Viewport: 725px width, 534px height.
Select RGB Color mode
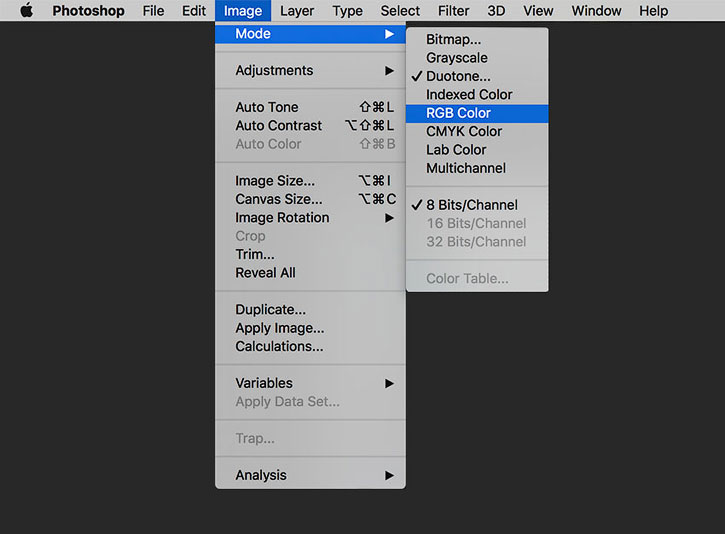coord(477,113)
